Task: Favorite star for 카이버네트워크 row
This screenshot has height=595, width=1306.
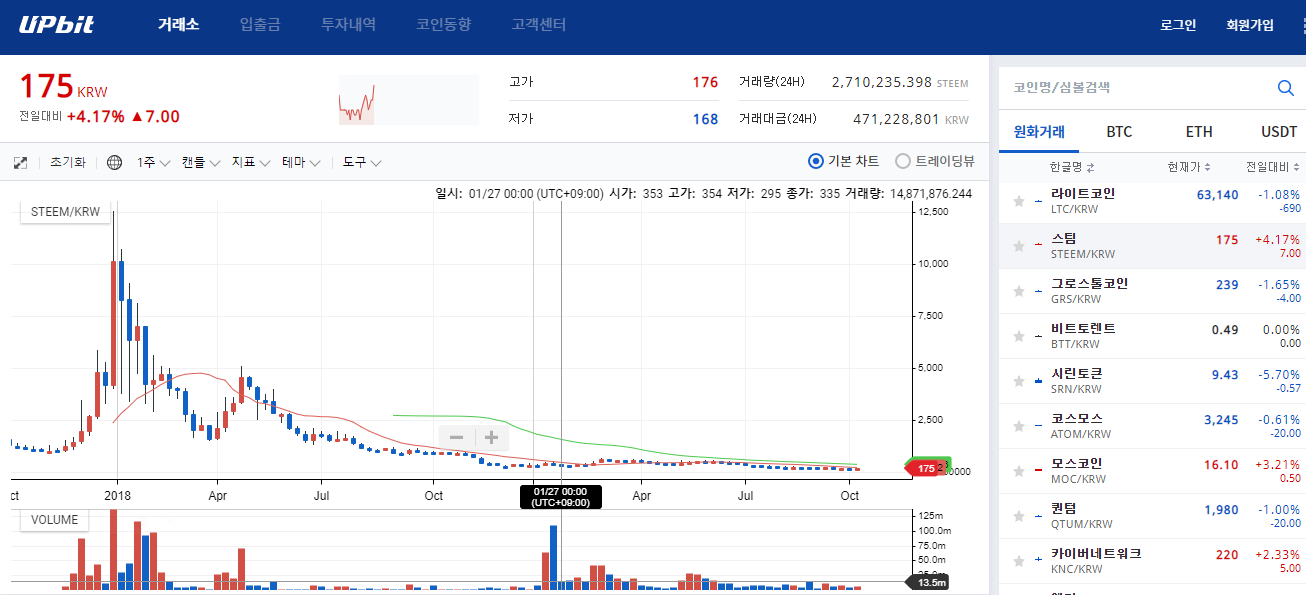Action: pyautogui.click(x=1019, y=561)
